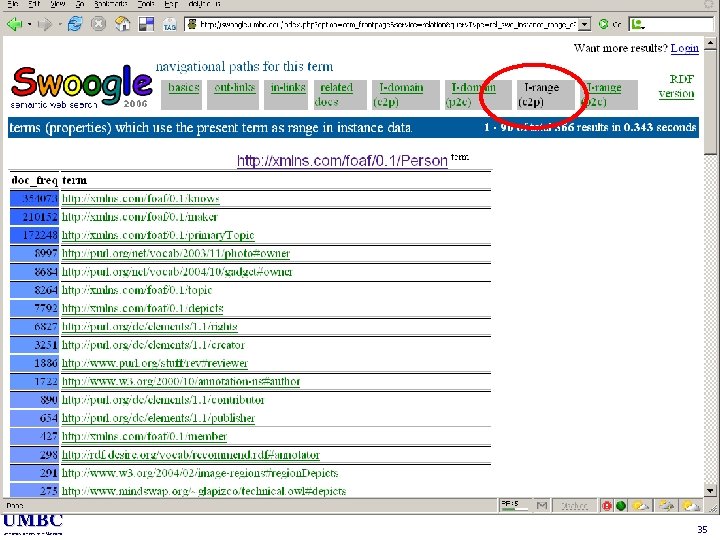Click the site favicon in address bar
The height and width of the screenshot is (540, 720).
(x=192, y=24)
